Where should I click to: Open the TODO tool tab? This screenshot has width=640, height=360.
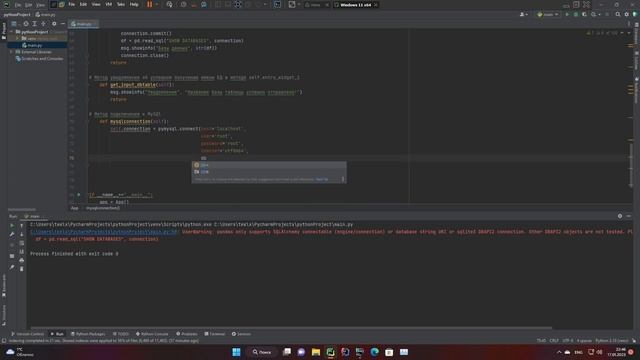pos(121,334)
